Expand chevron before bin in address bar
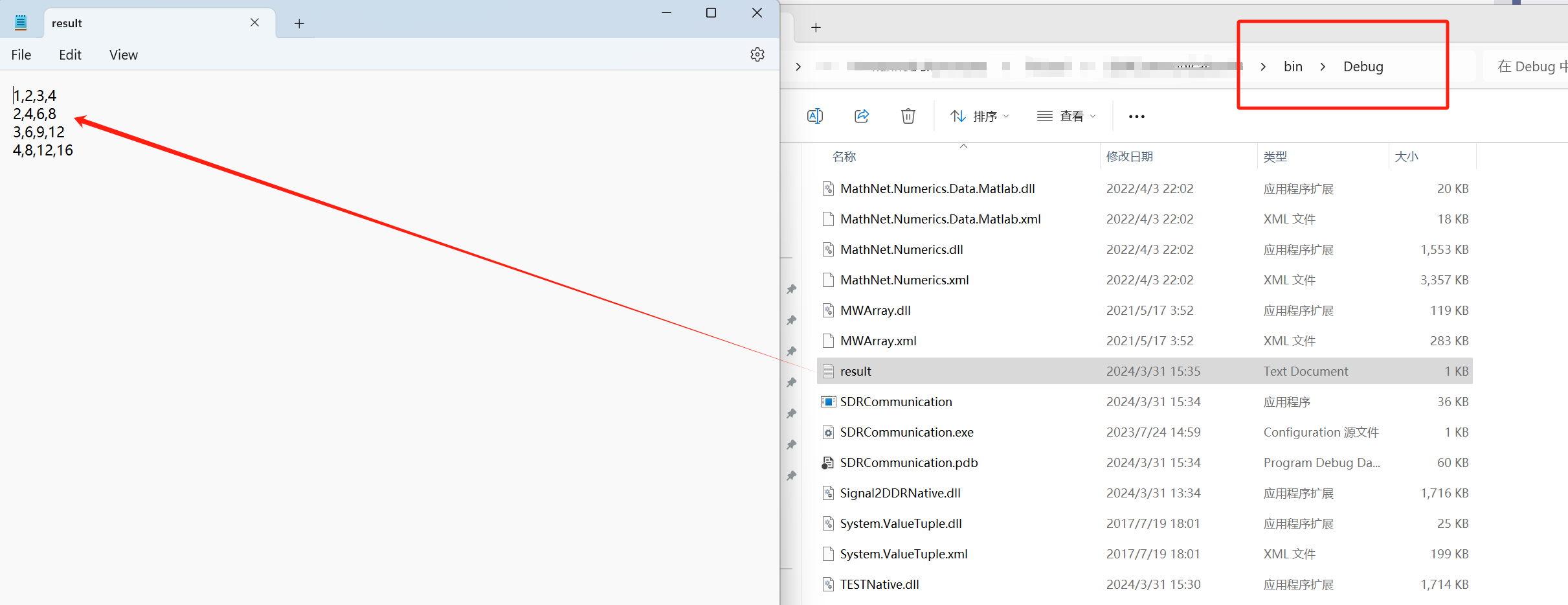Viewport: 1568px width, 605px height. tap(1263, 67)
